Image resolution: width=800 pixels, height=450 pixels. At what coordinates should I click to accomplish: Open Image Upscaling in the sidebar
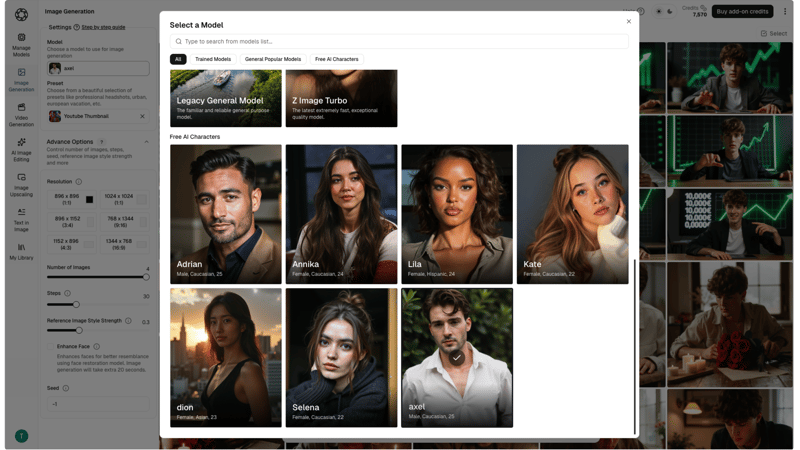click(21, 185)
